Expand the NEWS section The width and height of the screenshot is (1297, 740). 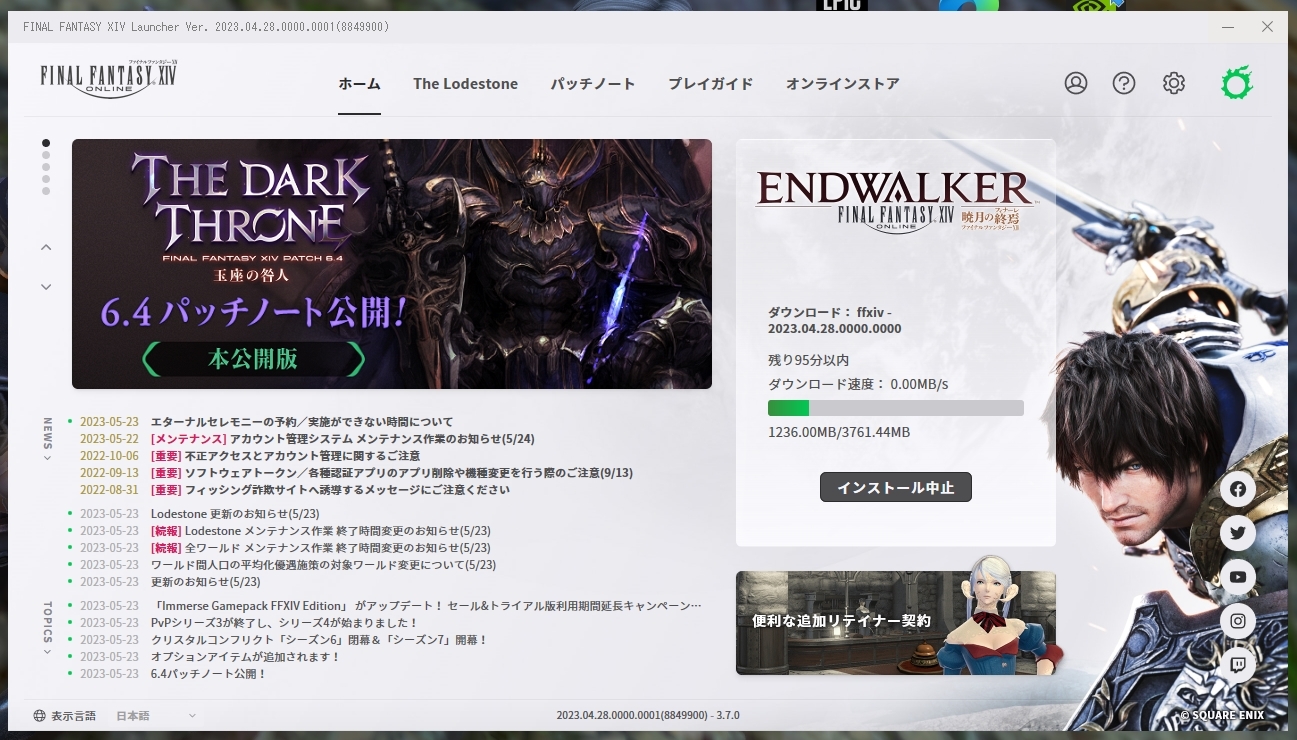point(47,440)
